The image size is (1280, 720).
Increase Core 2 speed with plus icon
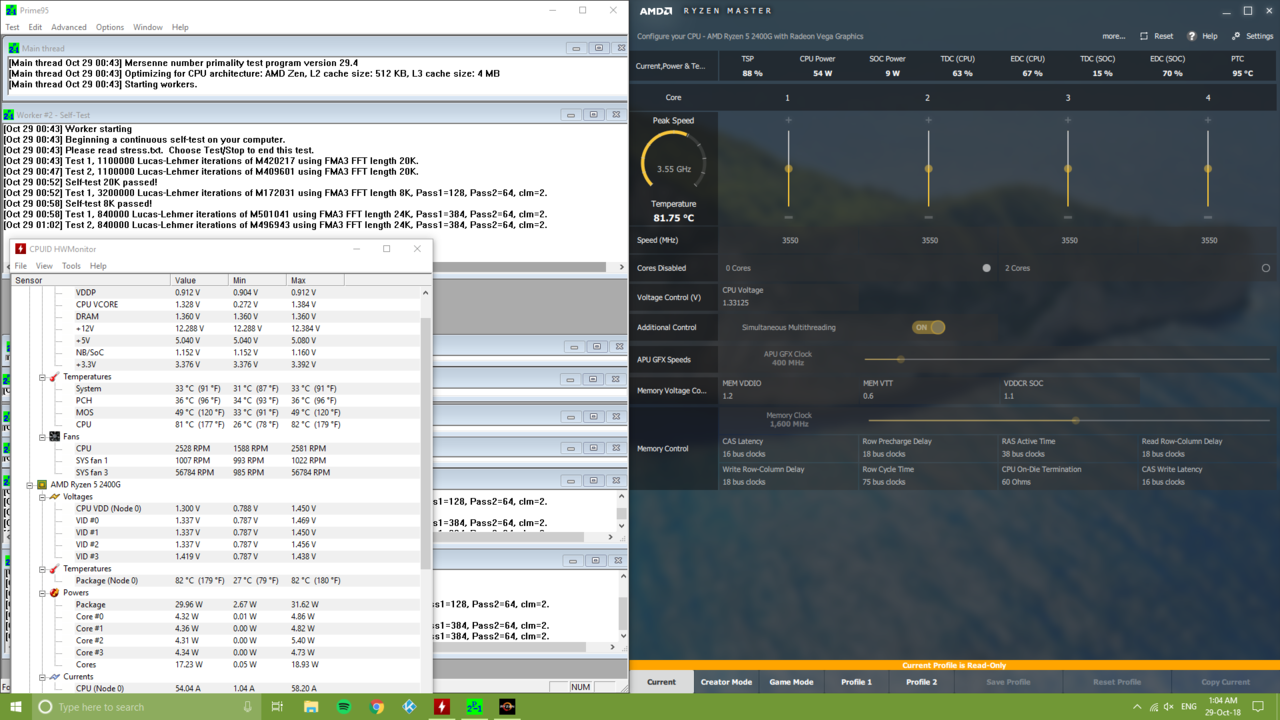coord(928,120)
